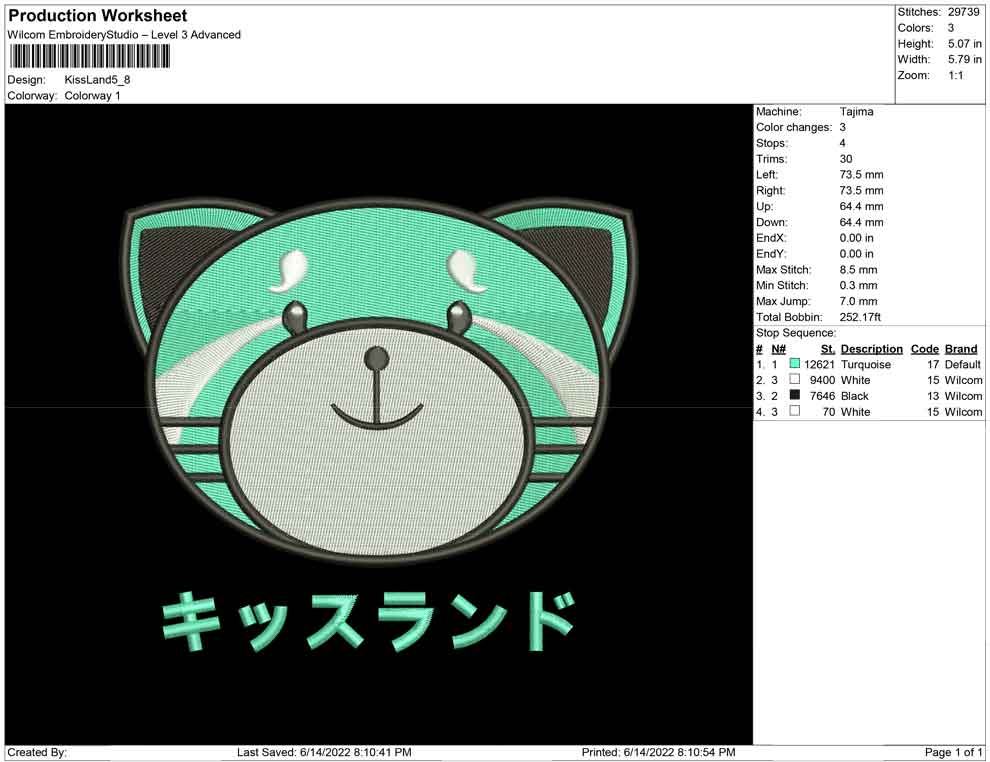Click the Turquoise color swatch in stop sequence
Image resolution: width=990 pixels, height=762 pixels.
(795, 364)
